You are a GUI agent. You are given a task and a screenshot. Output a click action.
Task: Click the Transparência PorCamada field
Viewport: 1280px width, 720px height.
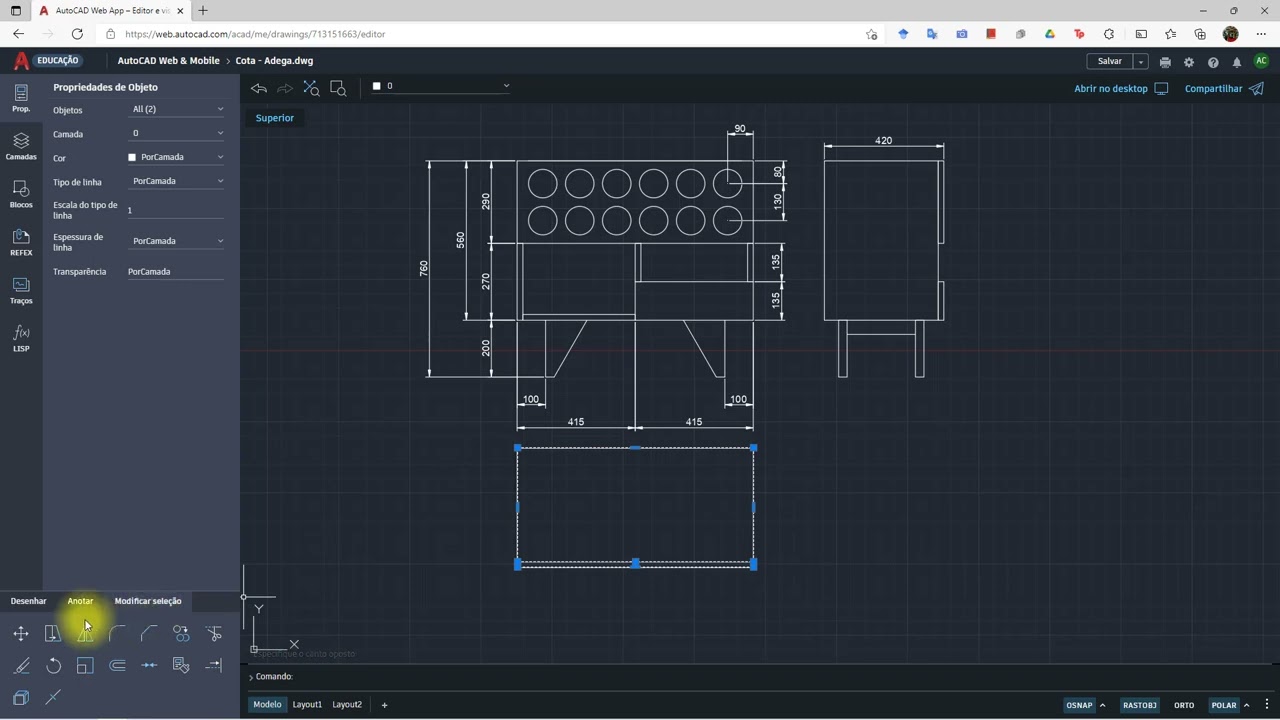[175, 272]
